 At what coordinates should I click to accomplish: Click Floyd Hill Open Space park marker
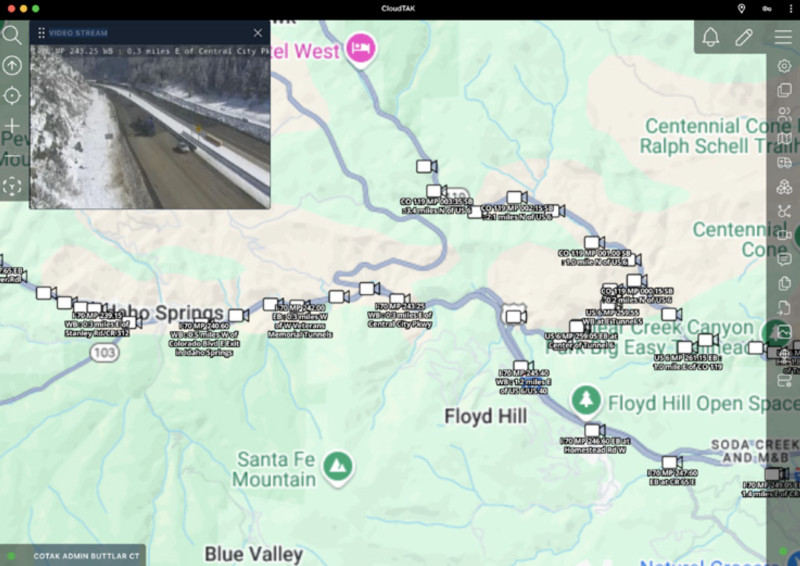(586, 401)
